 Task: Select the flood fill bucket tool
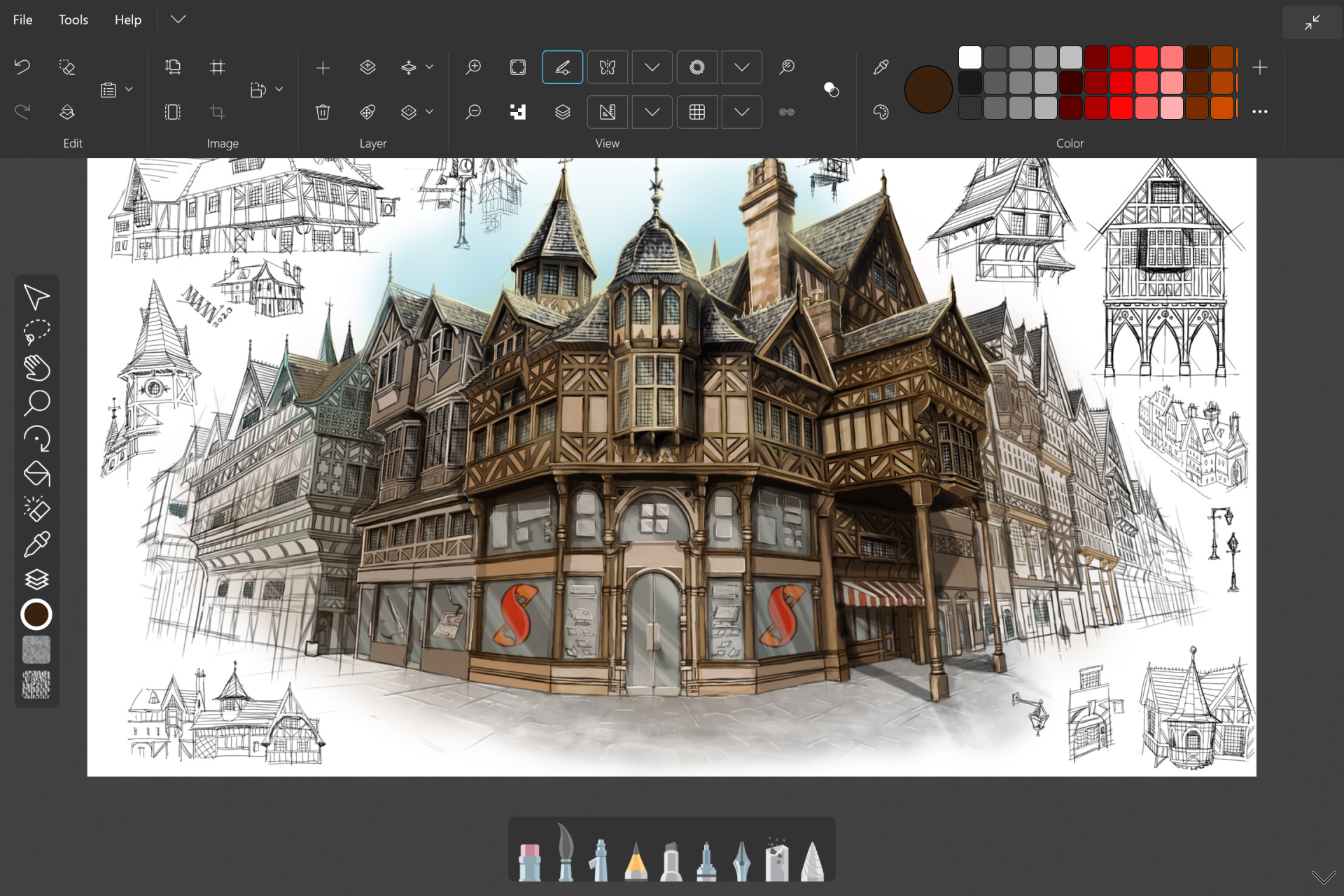click(36, 474)
